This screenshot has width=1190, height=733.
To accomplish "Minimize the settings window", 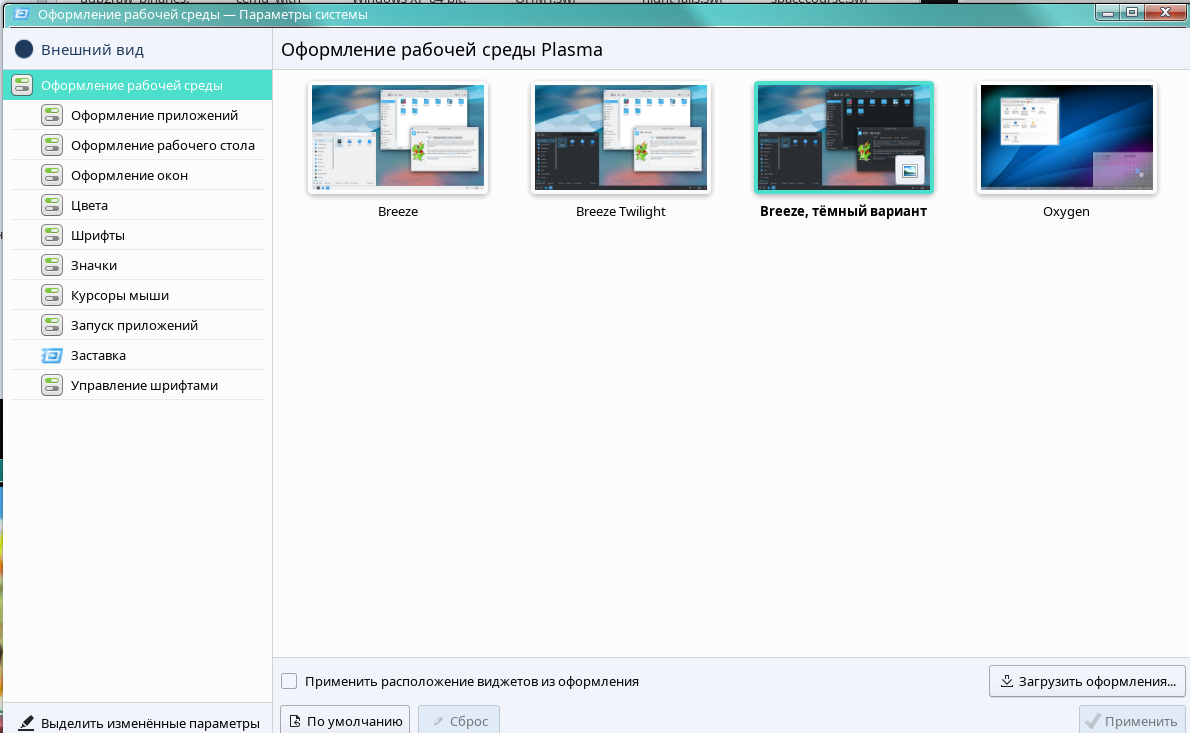I will pyautogui.click(x=1107, y=12).
